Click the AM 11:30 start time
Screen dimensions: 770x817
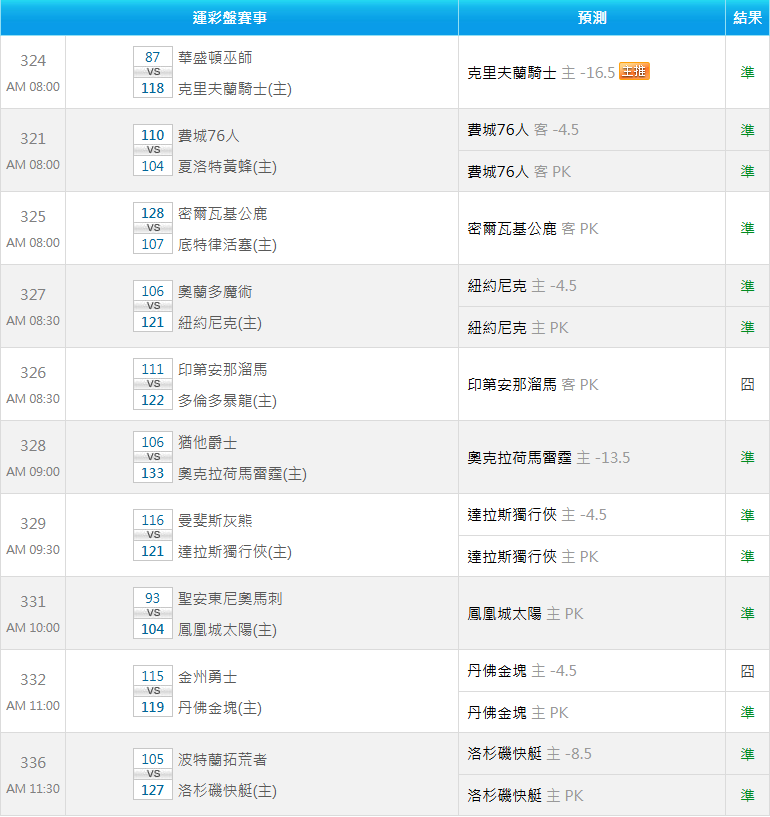tap(33, 789)
